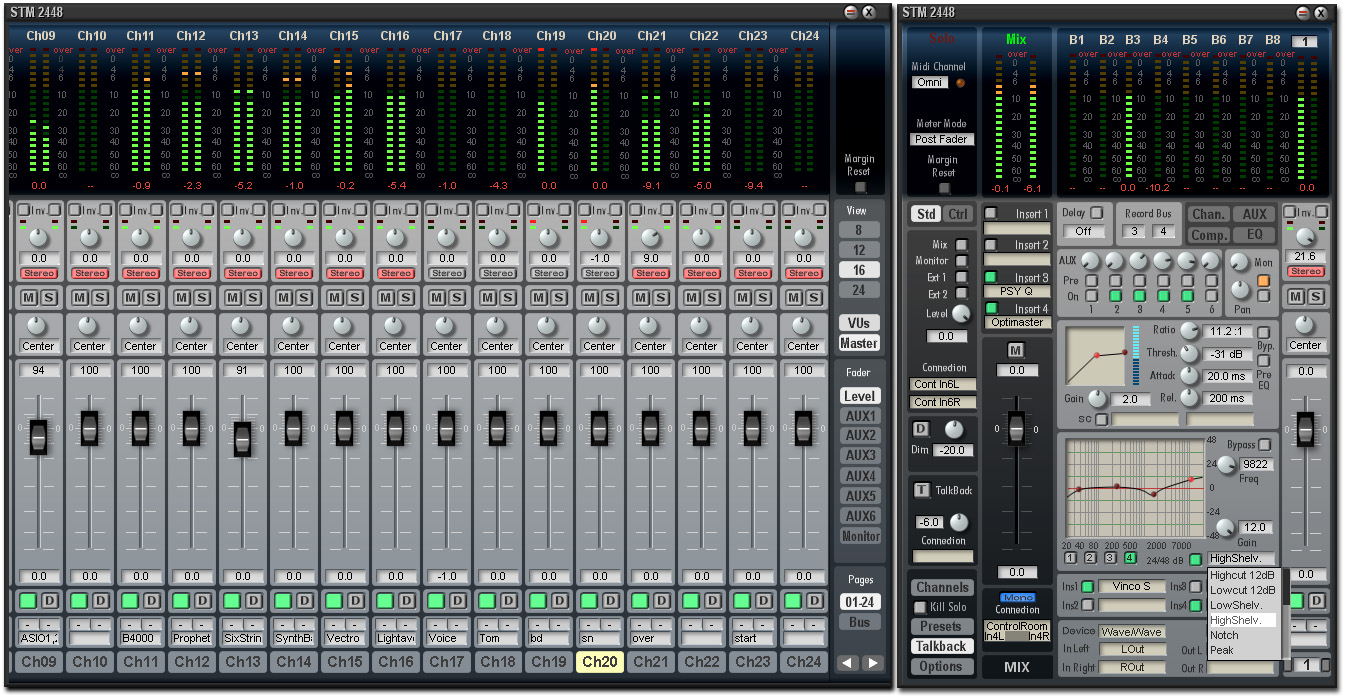
Task: Open the HighShelv. EQ type dropdown
Action: [1242, 559]
